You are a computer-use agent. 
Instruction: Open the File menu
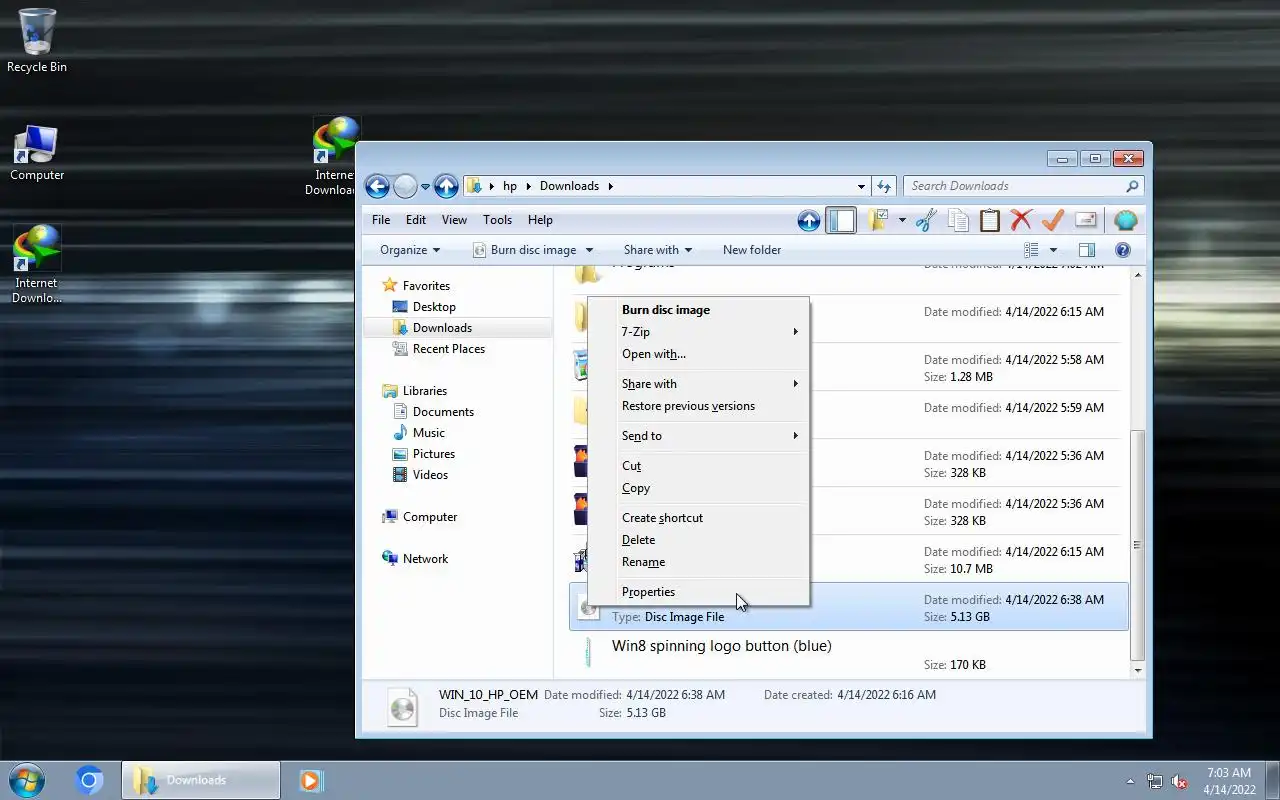(x=381, y=220)
